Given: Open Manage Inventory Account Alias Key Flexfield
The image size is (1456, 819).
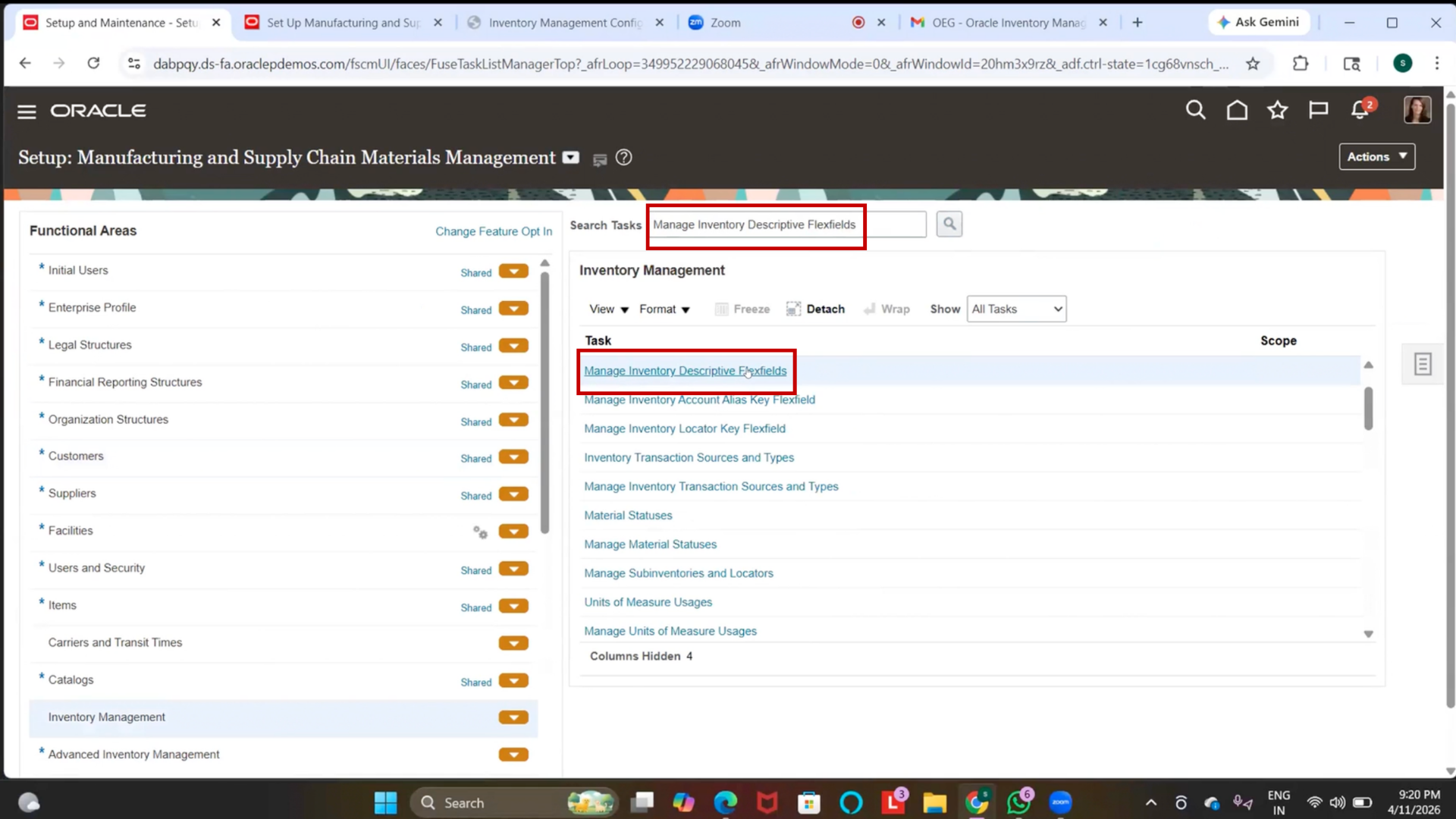Looking at the screenshot, I should pyautogui.click(x=699, y=400).
